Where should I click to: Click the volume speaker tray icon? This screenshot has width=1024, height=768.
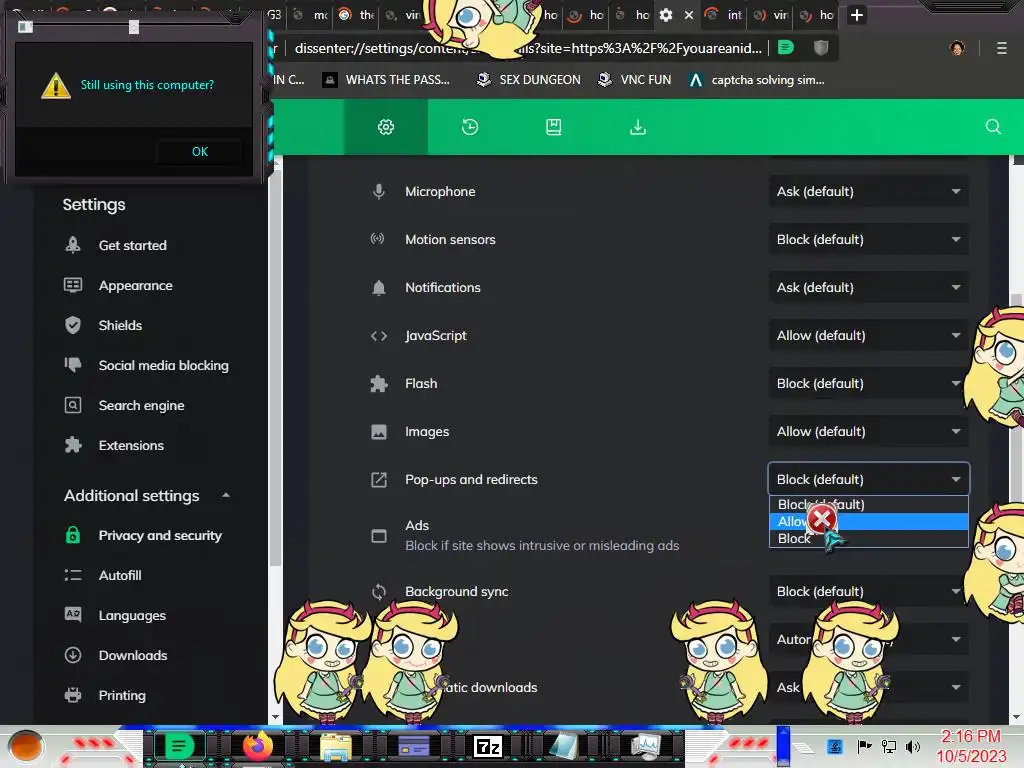point(913,746)
